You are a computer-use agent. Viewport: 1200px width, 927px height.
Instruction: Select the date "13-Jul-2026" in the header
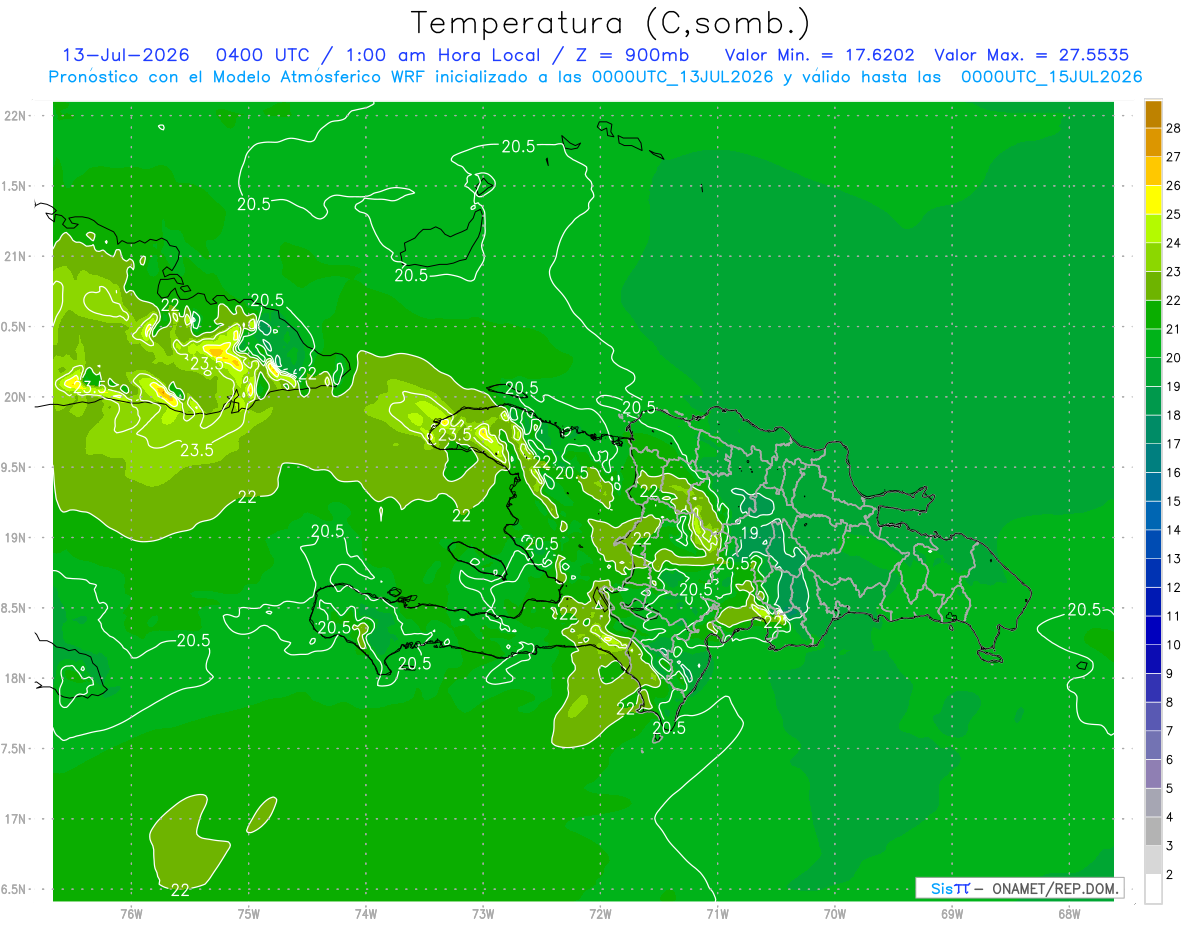tap(125, 55)
